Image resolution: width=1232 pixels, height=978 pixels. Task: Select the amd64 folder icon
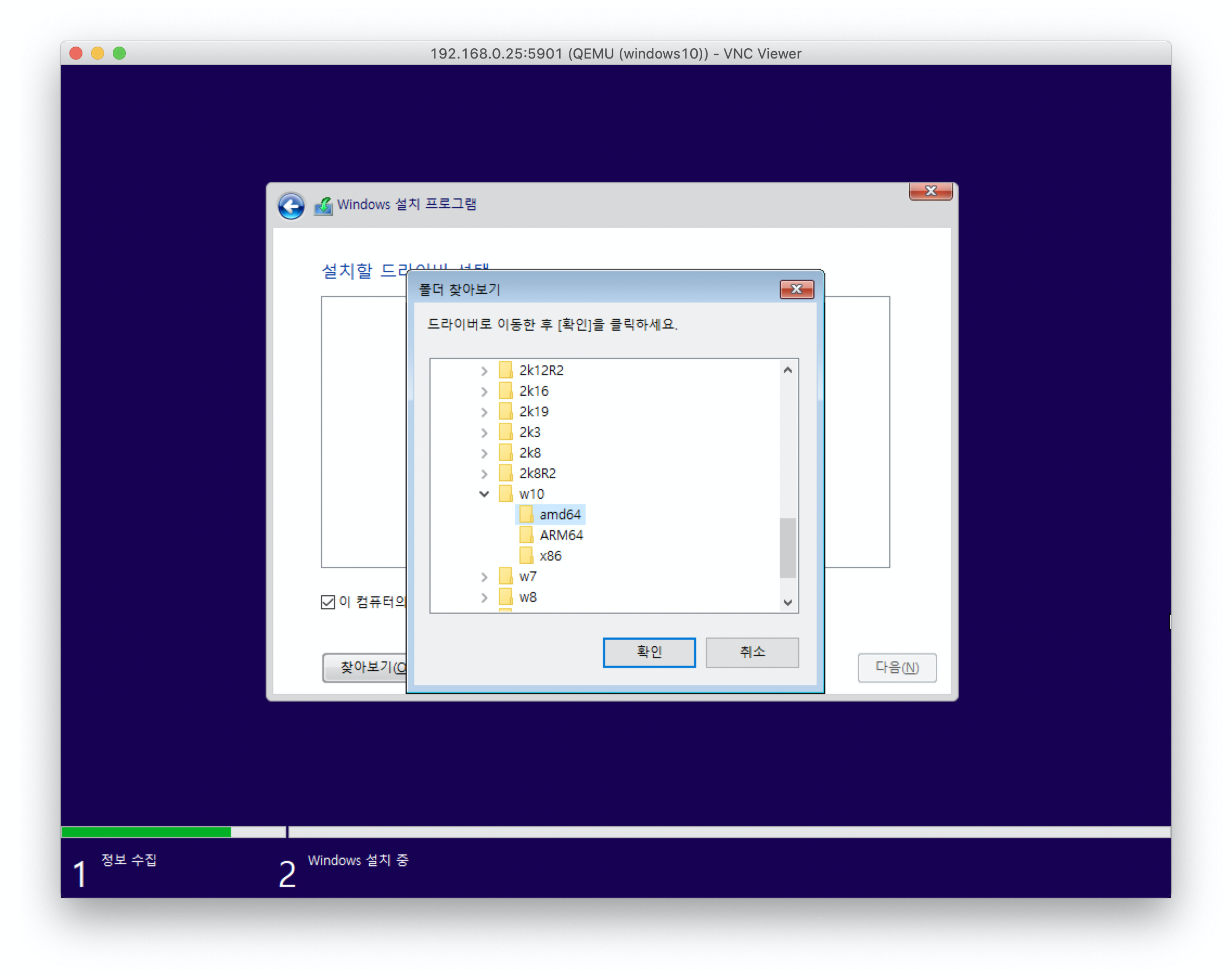tap(525, 514)
